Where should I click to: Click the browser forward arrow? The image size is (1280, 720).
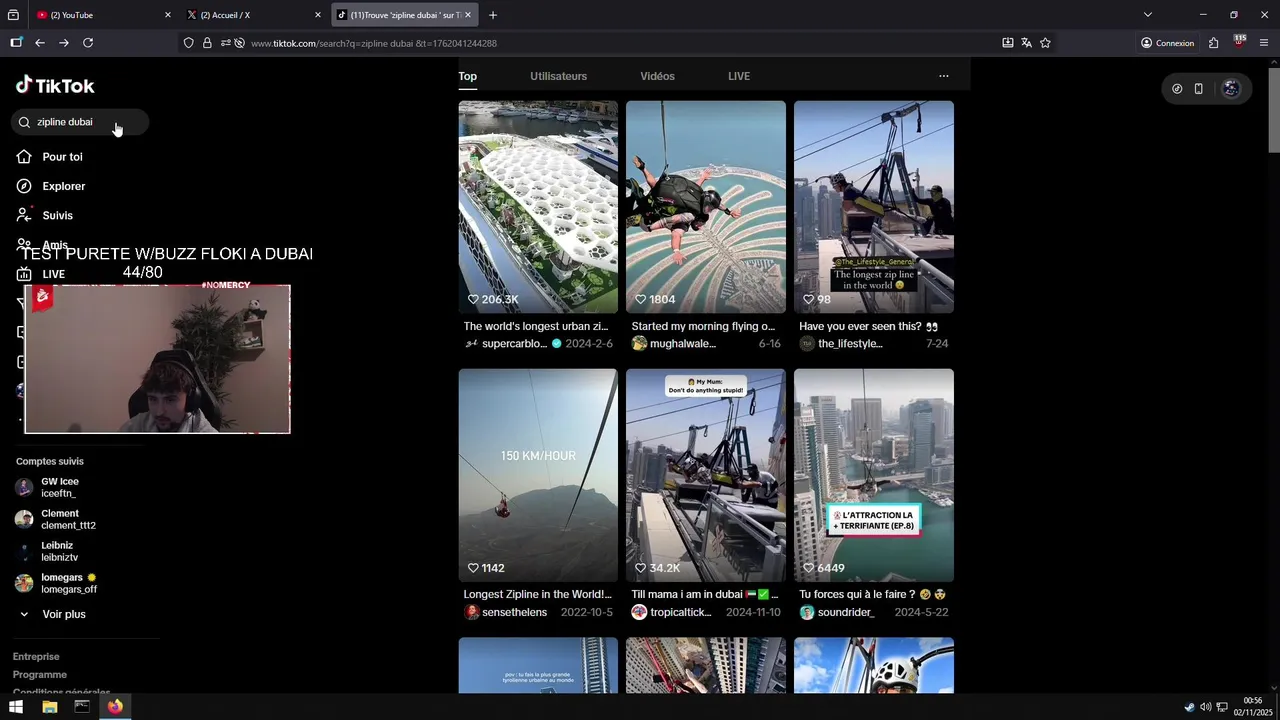pos(64,43)
